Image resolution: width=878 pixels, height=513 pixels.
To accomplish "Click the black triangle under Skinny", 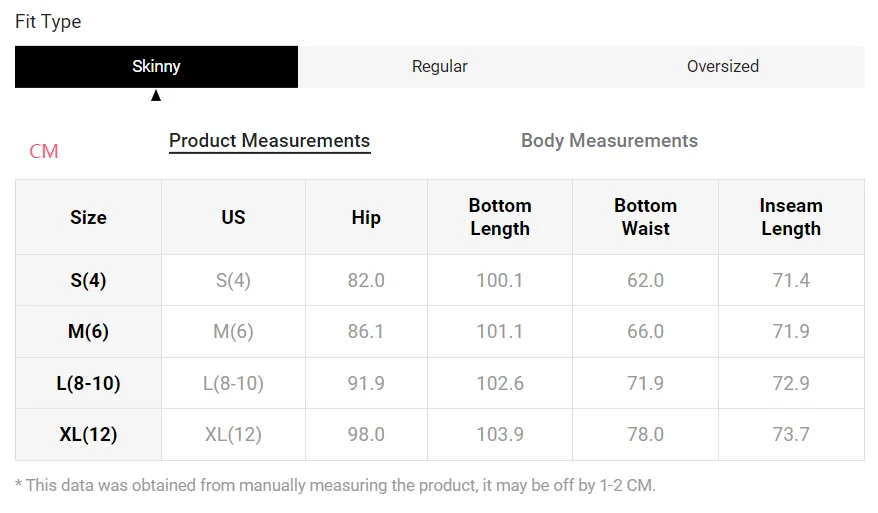I will coord(156,96).
